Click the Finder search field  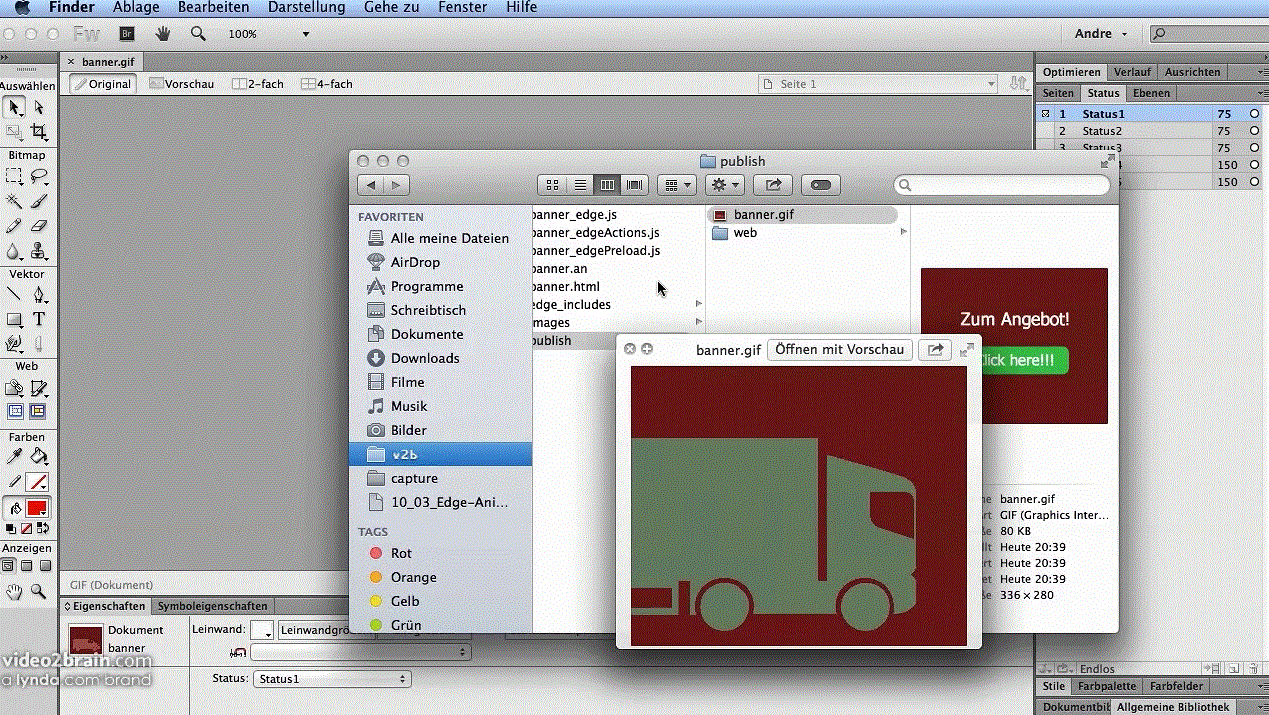[1002, 185]
